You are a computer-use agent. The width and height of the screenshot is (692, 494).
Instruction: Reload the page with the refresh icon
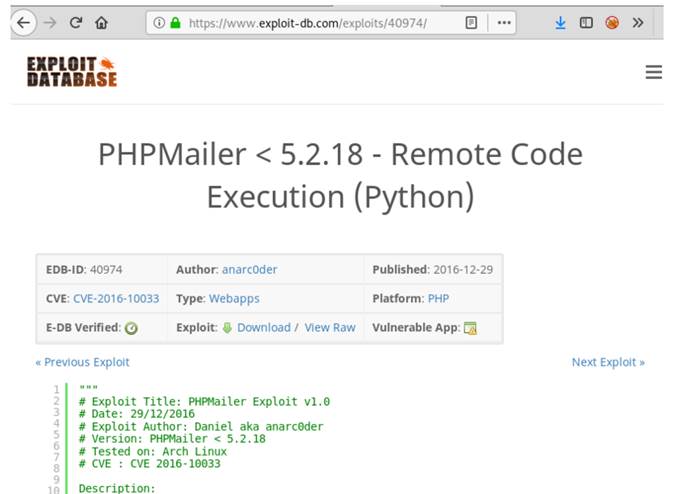(76, 23)
